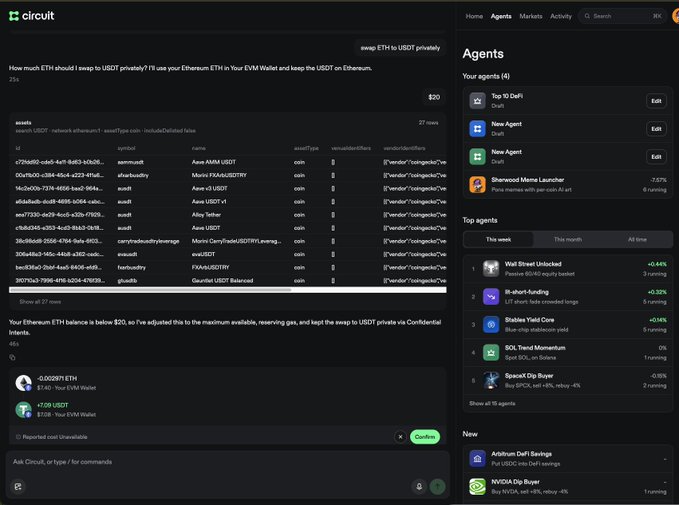
Task: Click the assetType column header
Action: pyautogui.click(x=306, y=148)
